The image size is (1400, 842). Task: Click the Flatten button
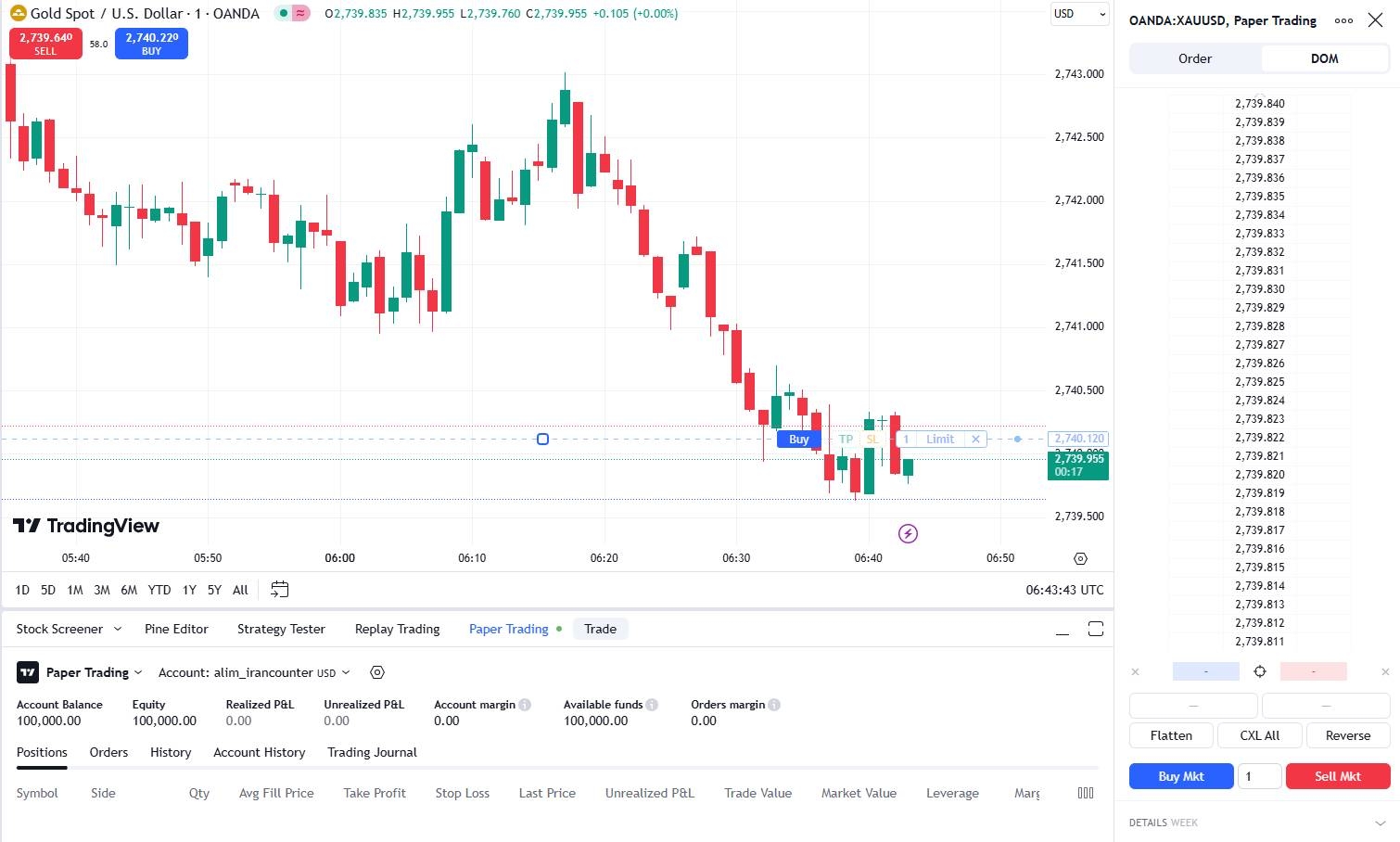click(x=1171, y=735)
